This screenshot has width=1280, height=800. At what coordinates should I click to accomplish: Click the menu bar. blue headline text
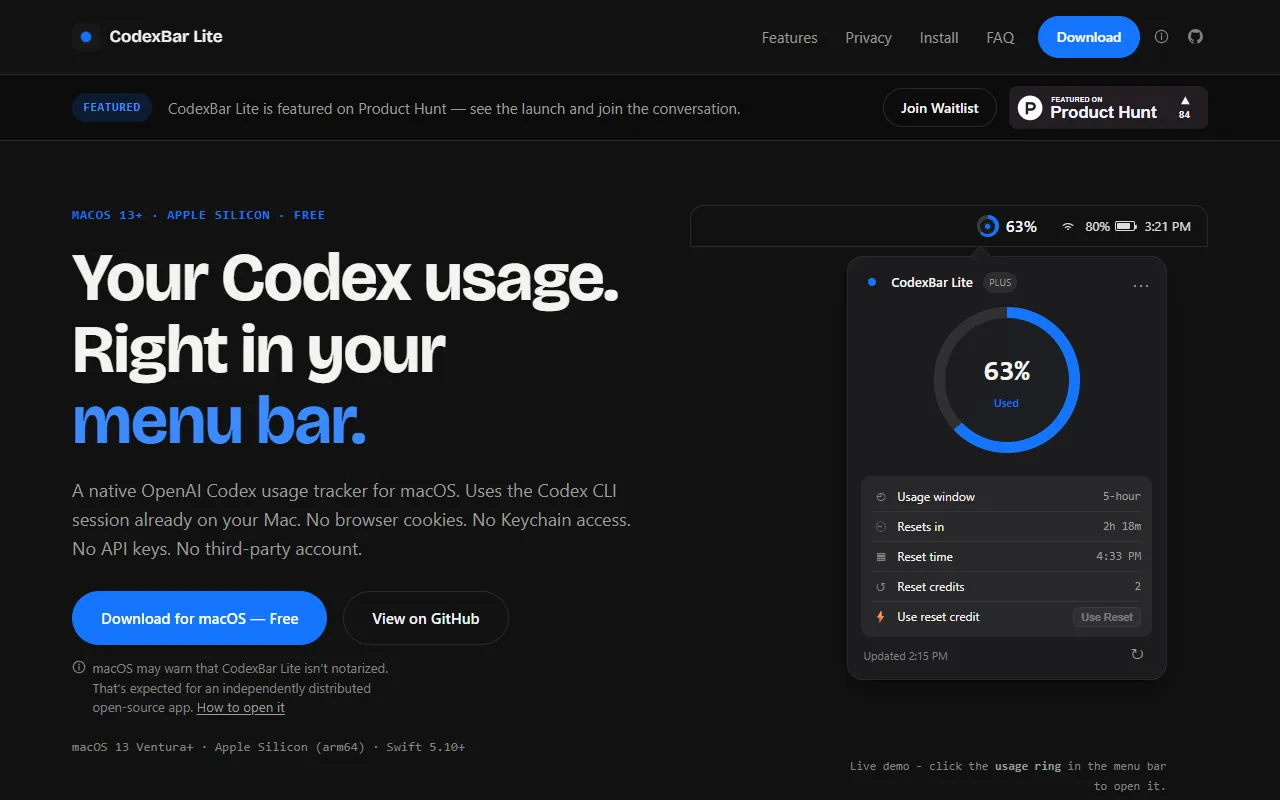219,421
